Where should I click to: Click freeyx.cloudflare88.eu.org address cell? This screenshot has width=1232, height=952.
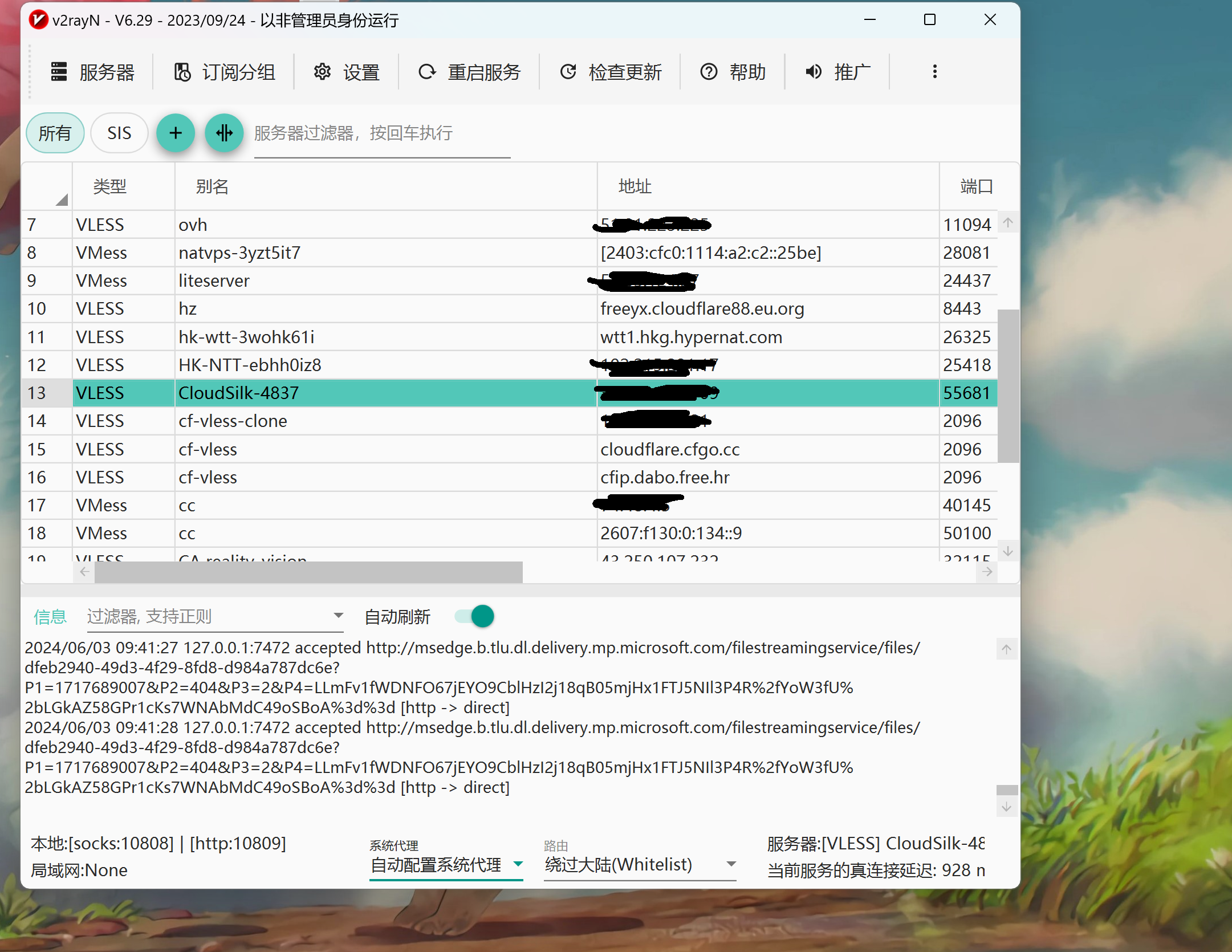pos(768,308)
